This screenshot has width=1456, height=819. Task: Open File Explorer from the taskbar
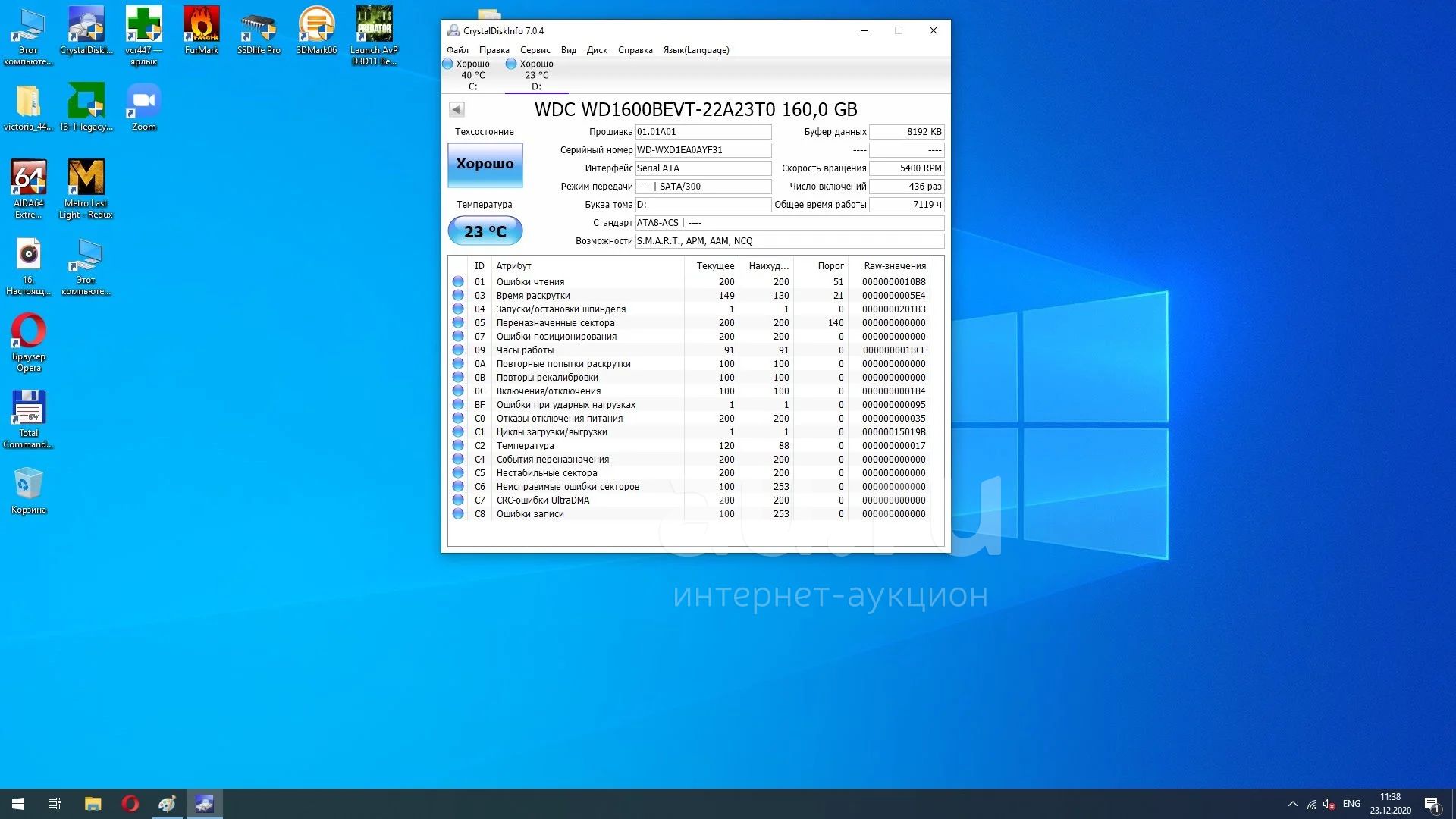click(93, 804)
